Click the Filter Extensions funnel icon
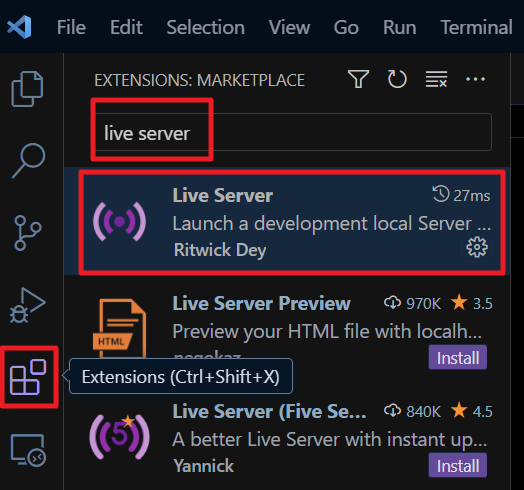The image size is (524, 490). coord(359,79)
